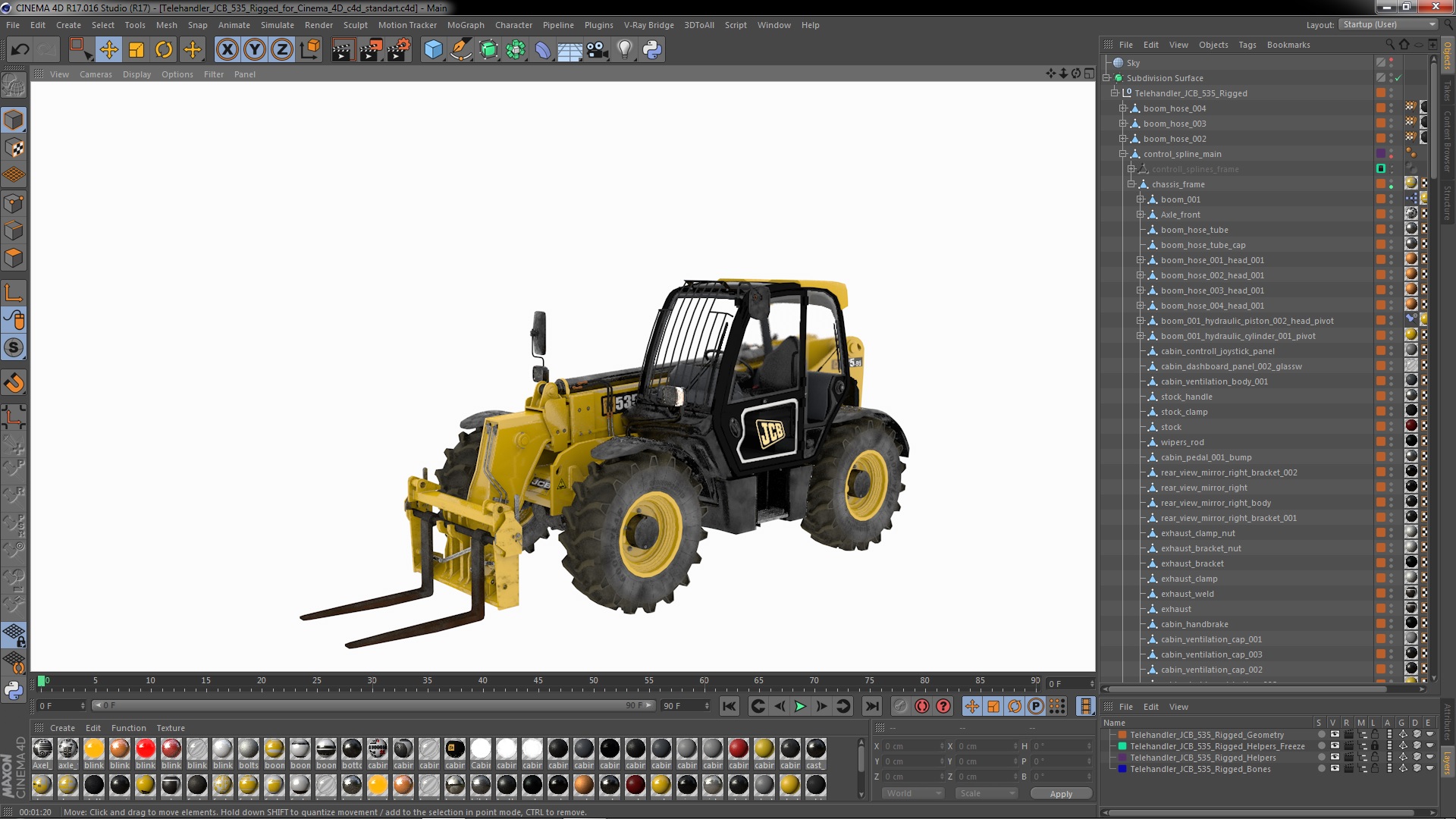This screenshot has width=1456, height=819.
Task: Play the animation forward
Action: pyautogui.click(x=800, y=706)
